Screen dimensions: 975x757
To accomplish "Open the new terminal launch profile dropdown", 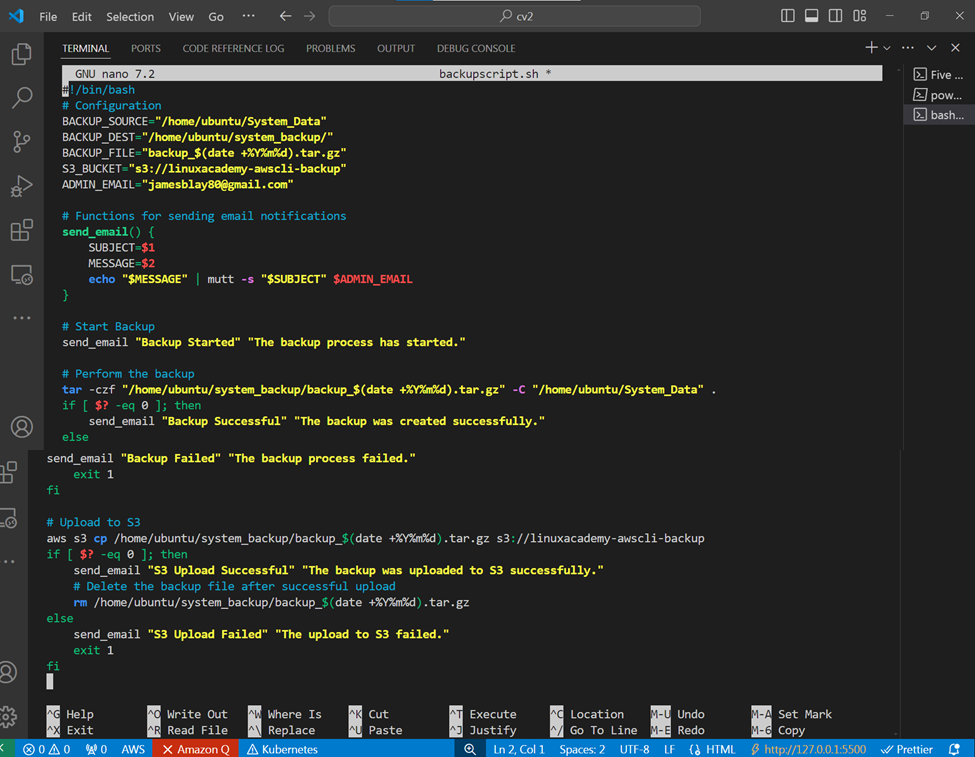I will click(x=887, y=48).
